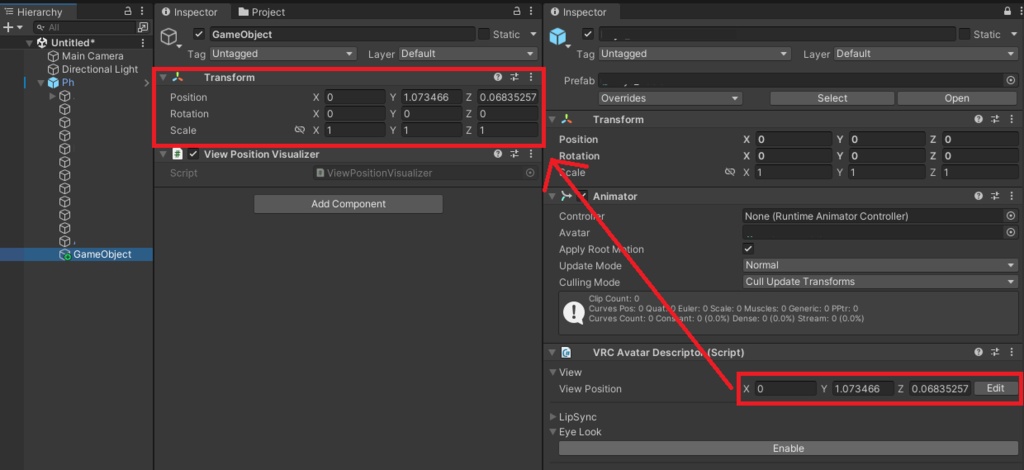This screenshot has height=470, width=1024.
Task: Open help for Animator component
Action: [x=978, y=196]
